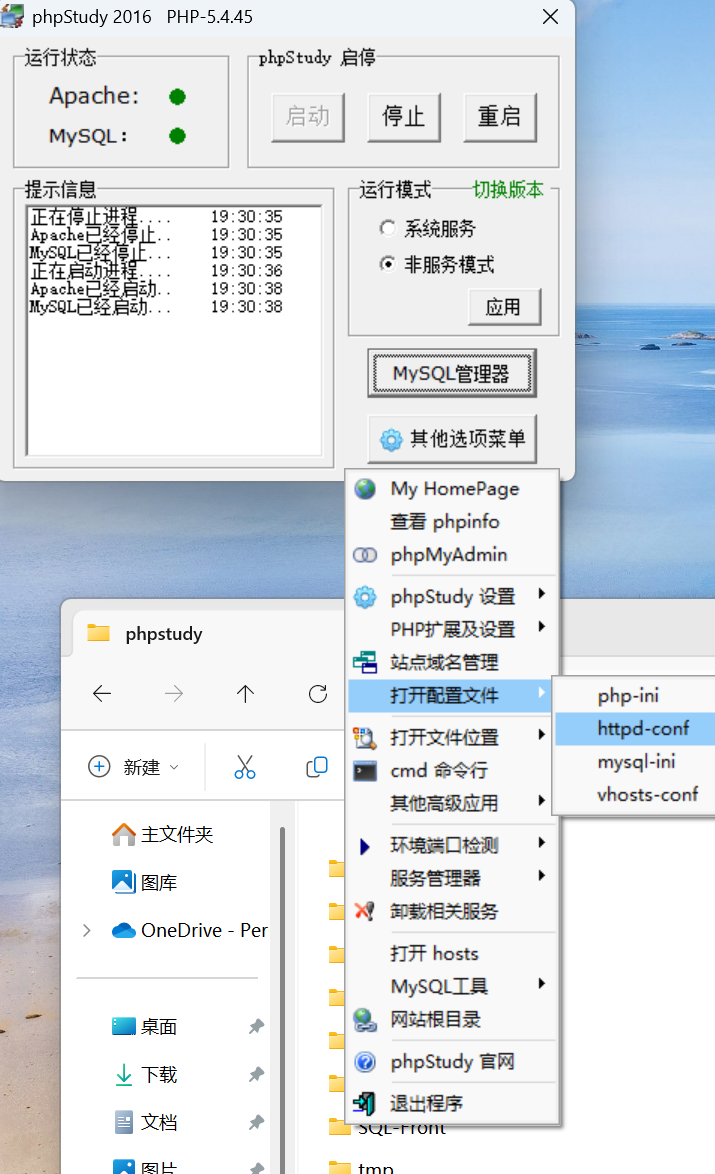The image size is (715, 1174).
Task: Expand the 打开文件位置 submenu
Action: 541,734
